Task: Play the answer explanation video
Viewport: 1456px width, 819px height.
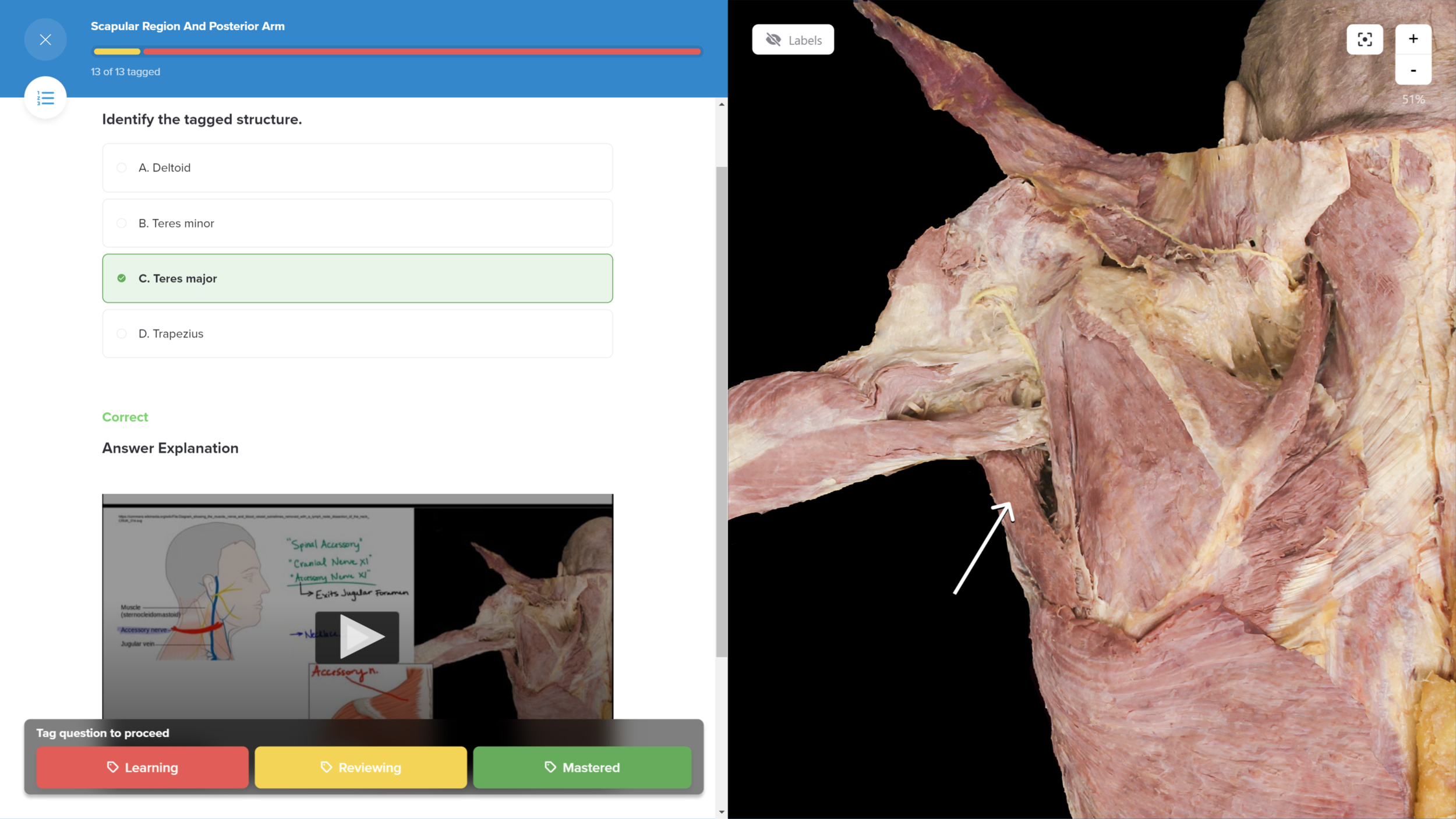Action: (x=357, y=637)
